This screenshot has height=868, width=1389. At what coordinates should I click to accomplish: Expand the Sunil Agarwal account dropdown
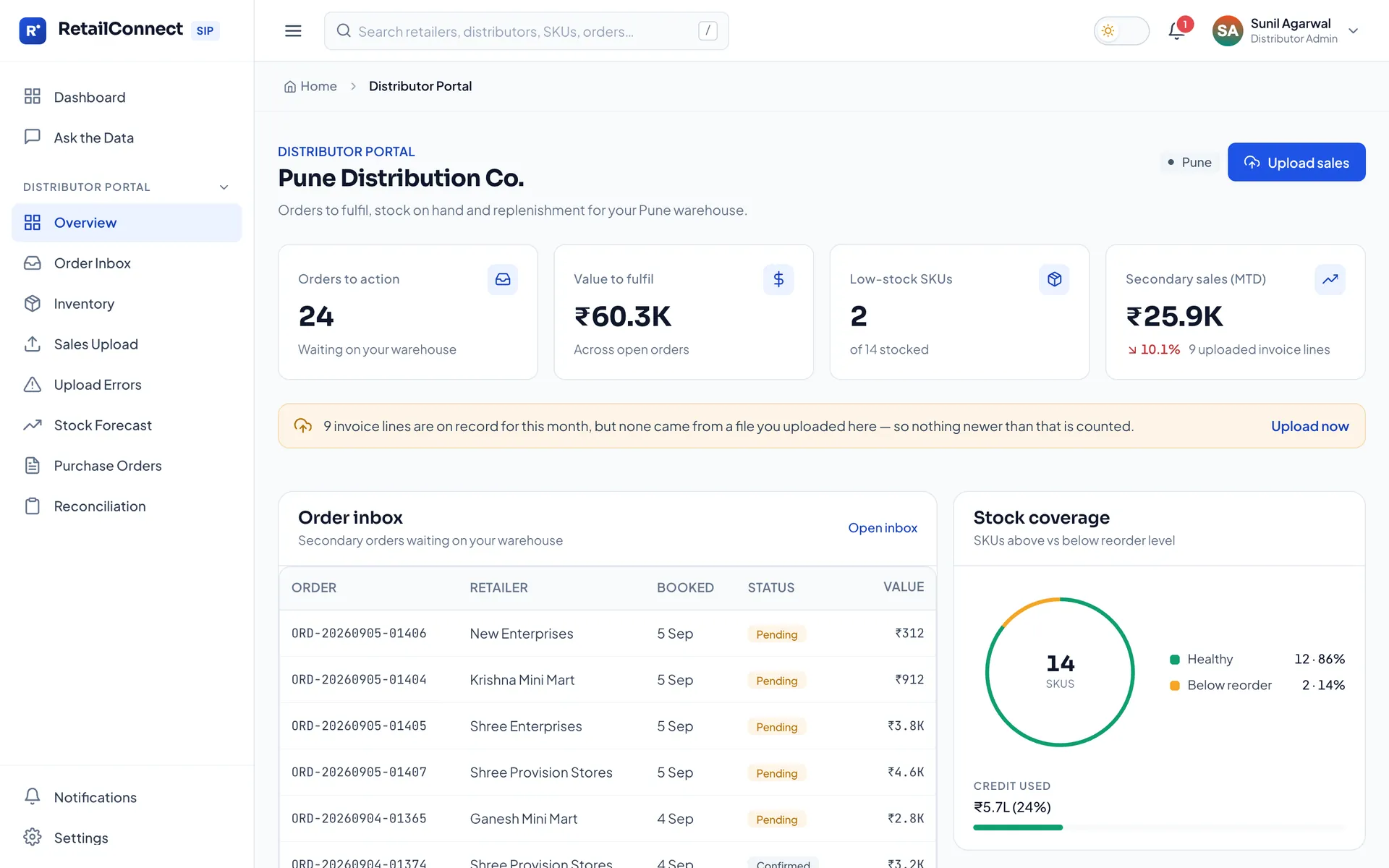[x=1354, y=31]
